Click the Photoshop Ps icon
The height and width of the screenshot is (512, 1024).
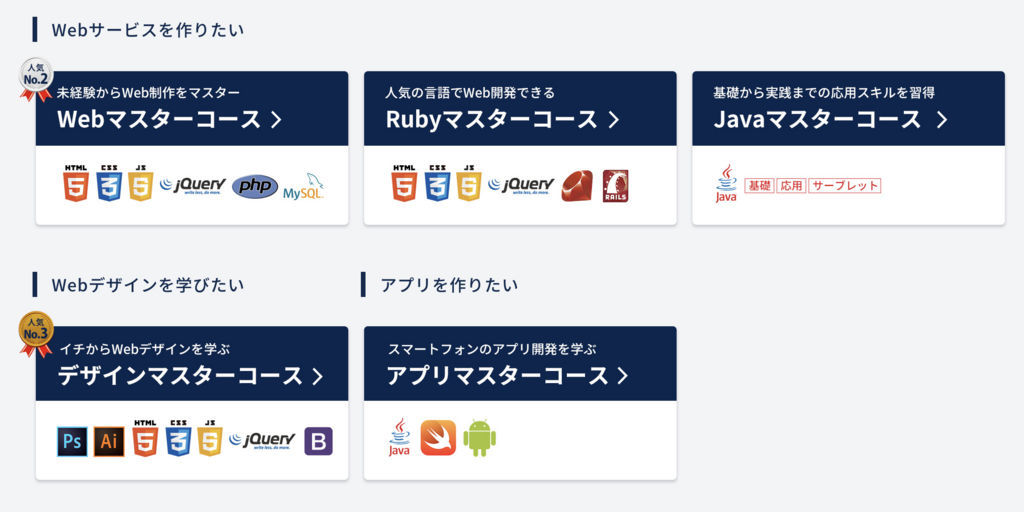[x=72, y=441]
